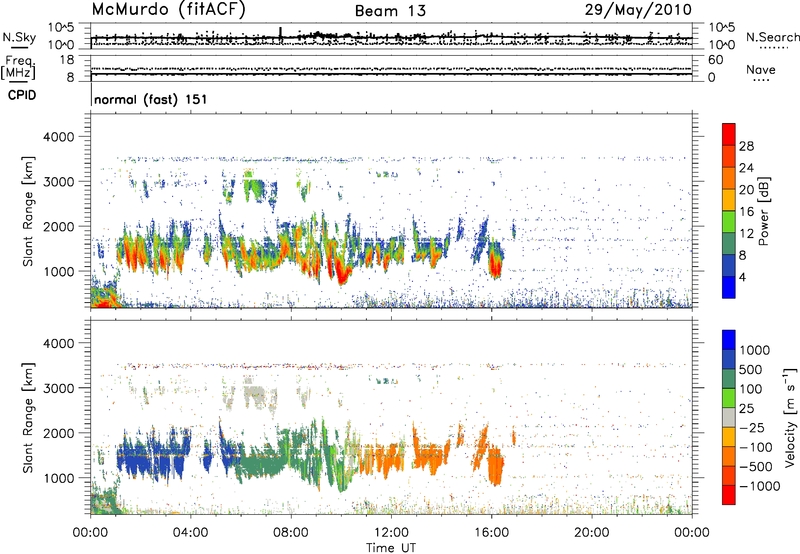Screen dimensions: 800x554
Task: Click the '08:00' time axis label
Action: (x=291, y=533)
